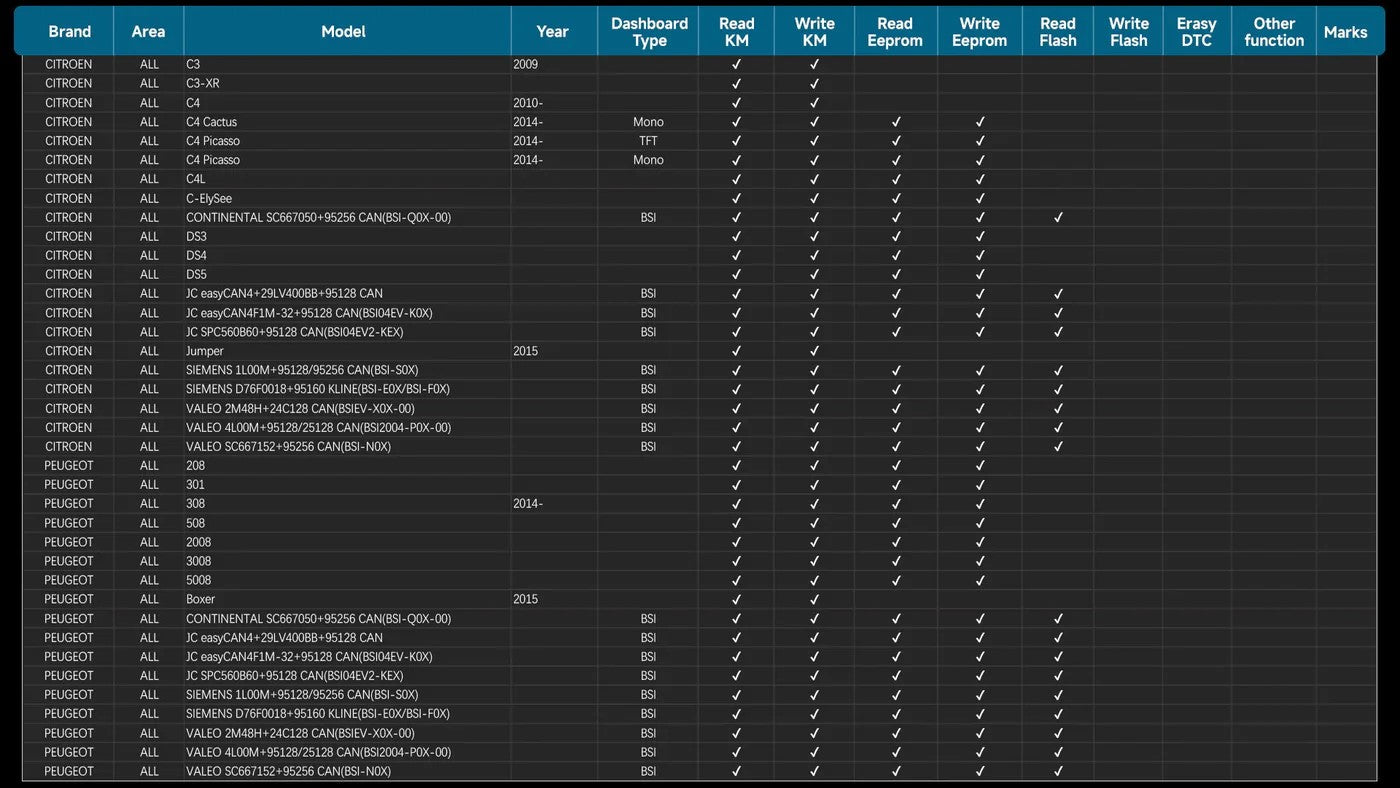Select the DS5 model cell
Image resolution: width=1400 pixels, height=788 pixels.
click(347, 275)
